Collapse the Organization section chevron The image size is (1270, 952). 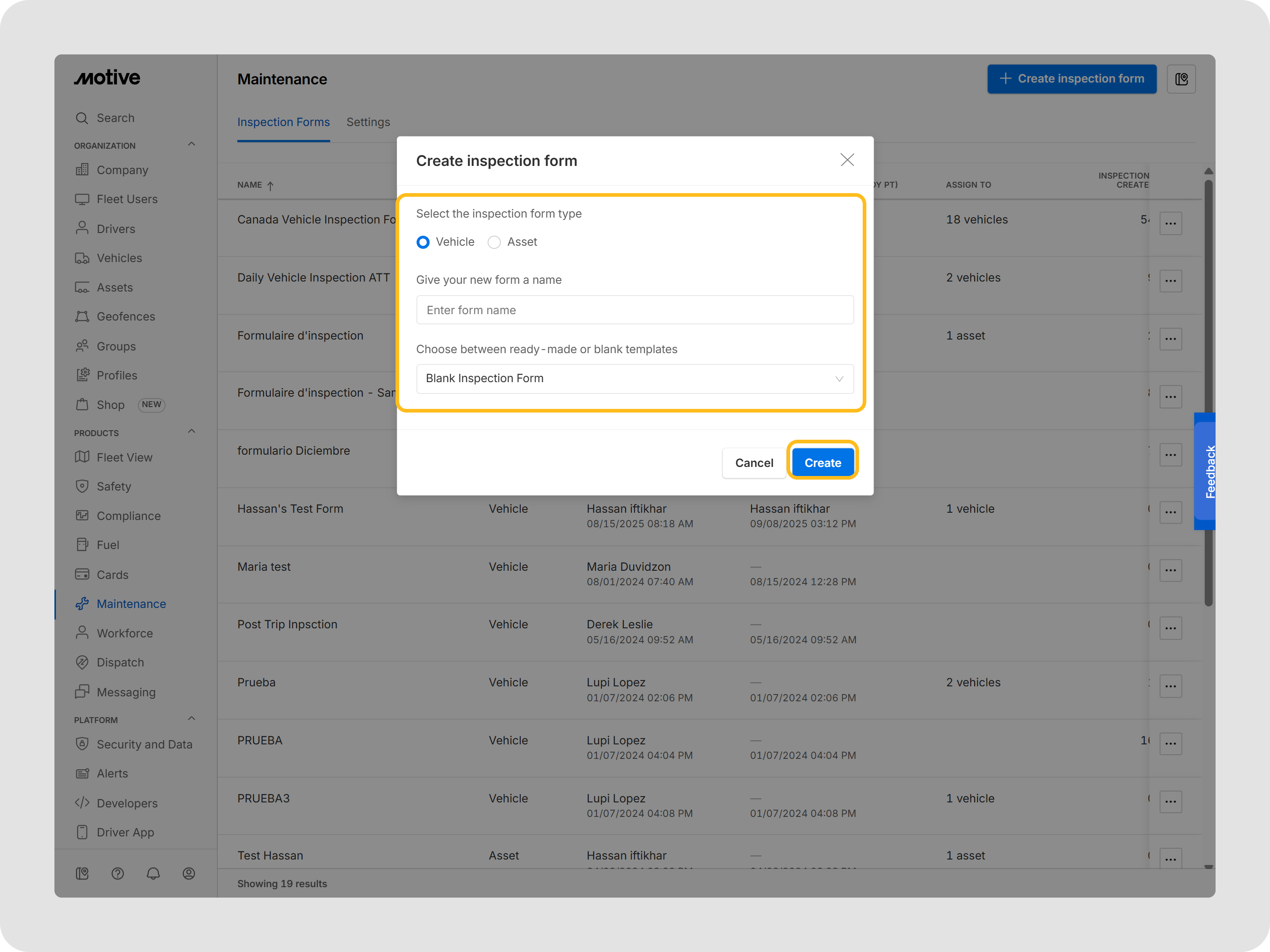tap(192, 144)
